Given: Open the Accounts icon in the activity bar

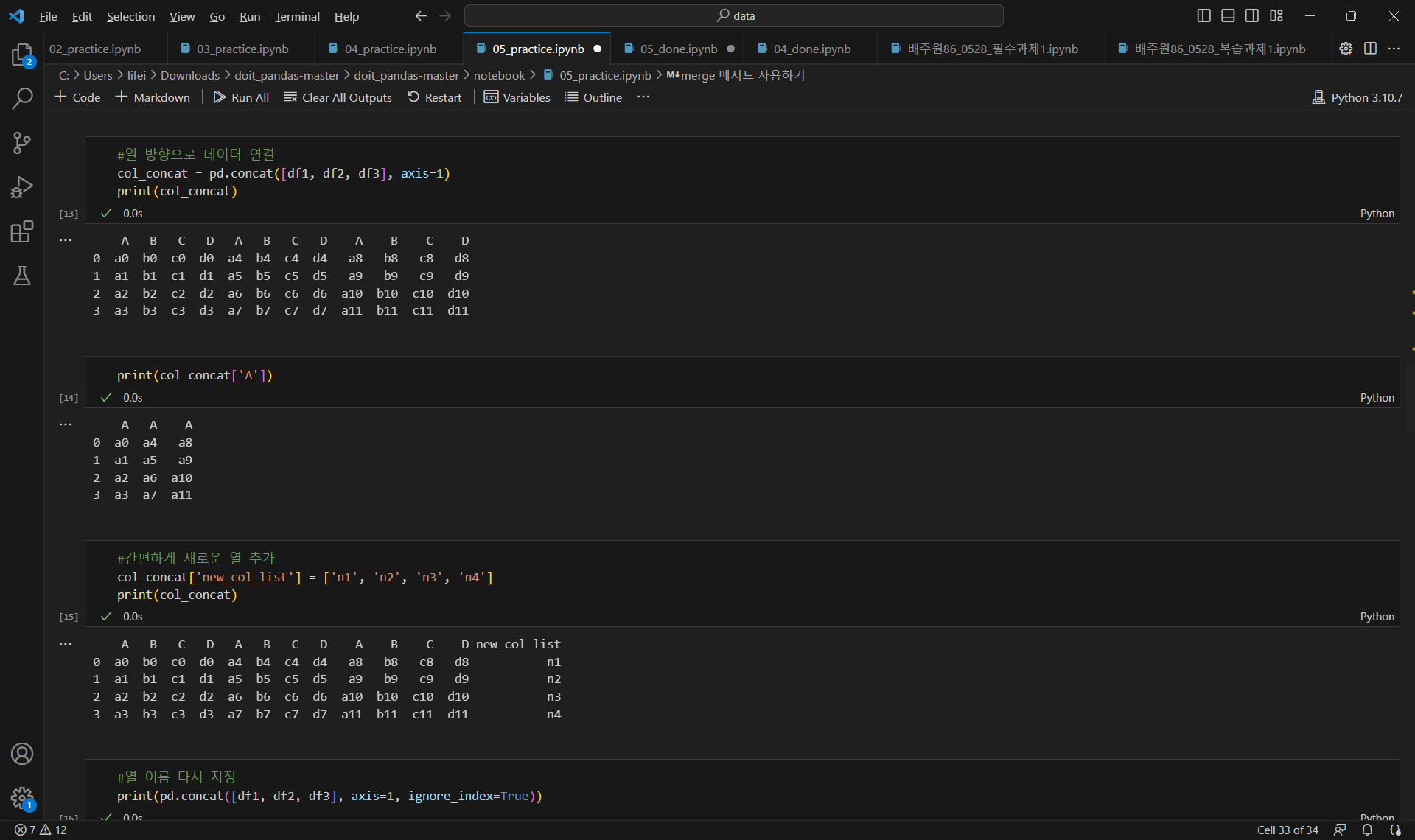Looking at the screenshot, I should point(22,754).
